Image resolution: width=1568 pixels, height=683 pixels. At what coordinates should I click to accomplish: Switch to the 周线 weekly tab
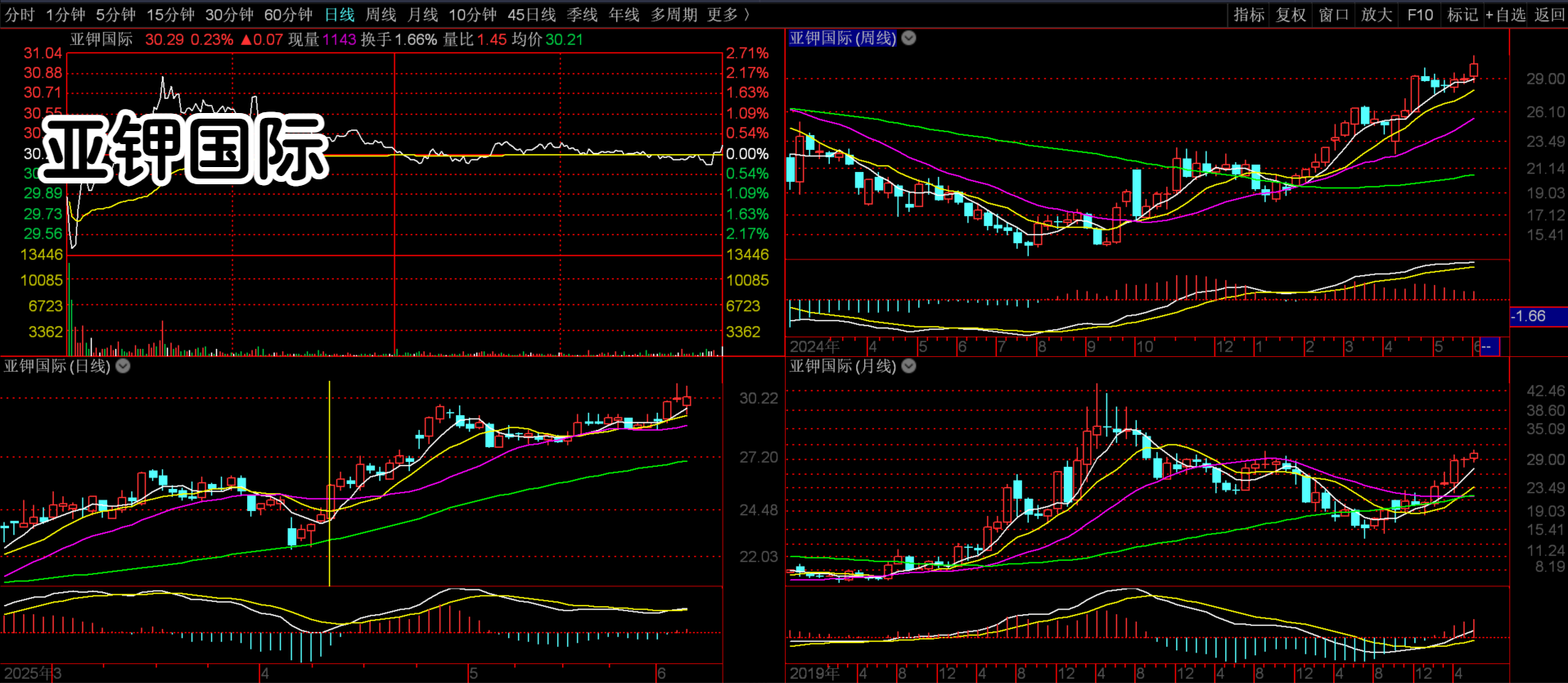381,15
